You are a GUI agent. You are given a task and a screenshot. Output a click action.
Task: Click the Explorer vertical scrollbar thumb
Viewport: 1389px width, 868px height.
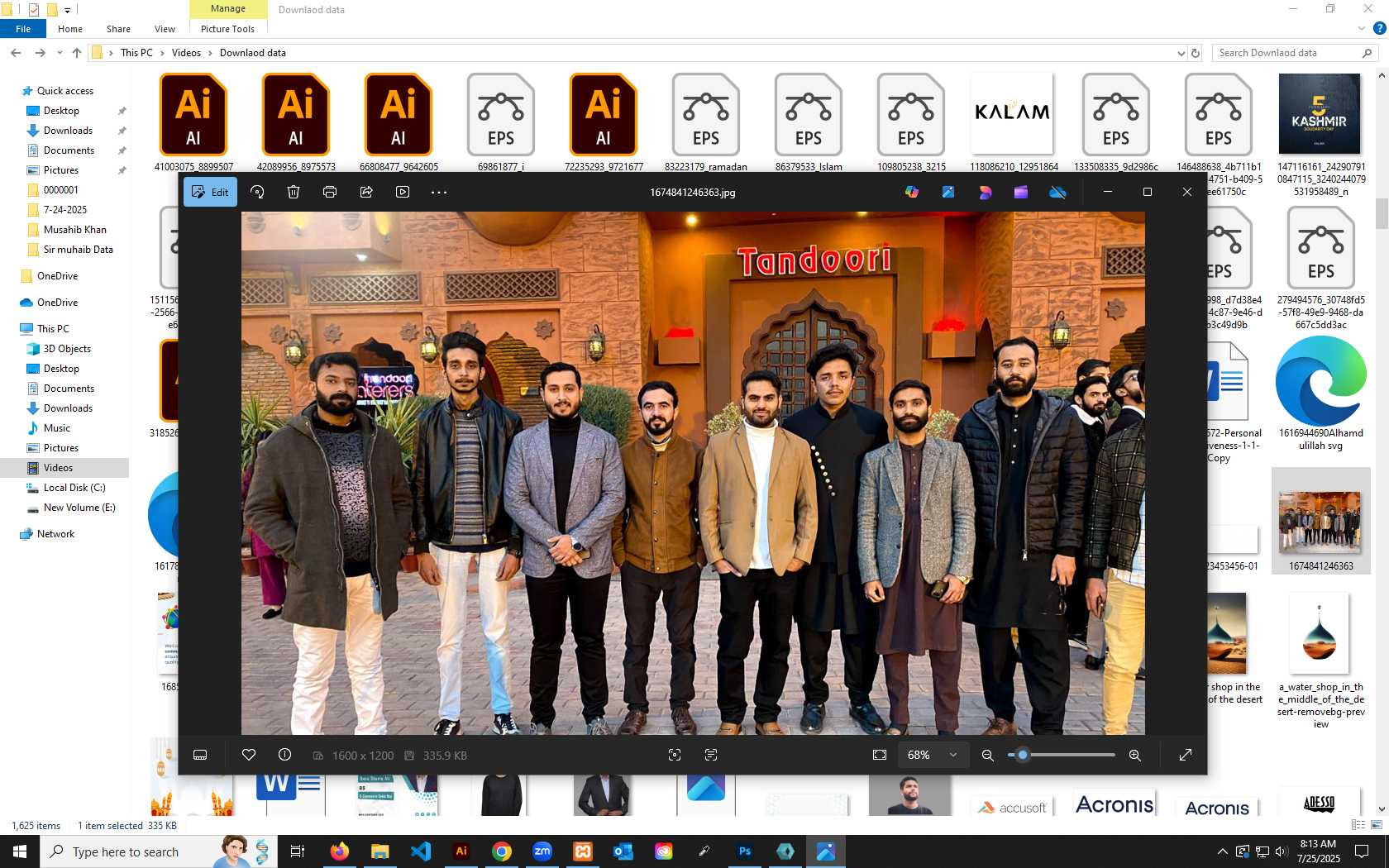(1382, 213)
